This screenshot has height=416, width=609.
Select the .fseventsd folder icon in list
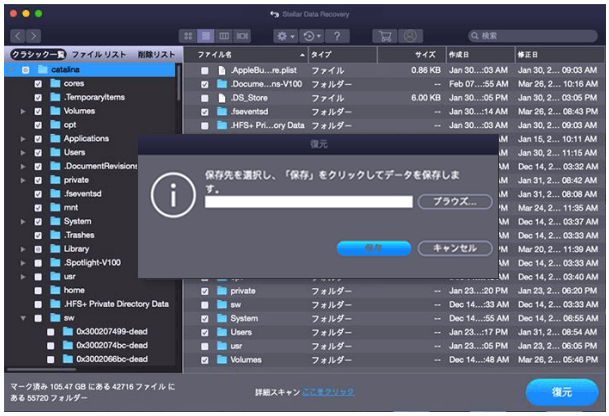coord(222,112)
